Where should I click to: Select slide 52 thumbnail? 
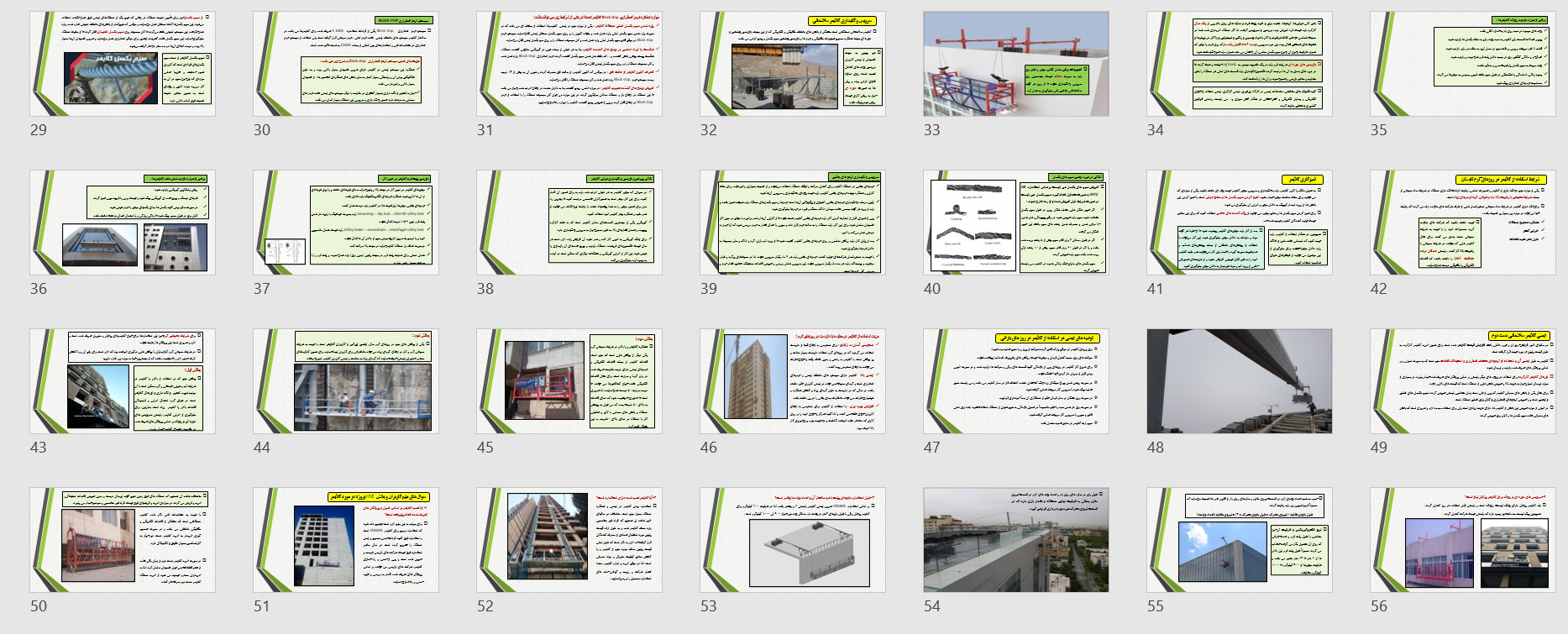569,540
